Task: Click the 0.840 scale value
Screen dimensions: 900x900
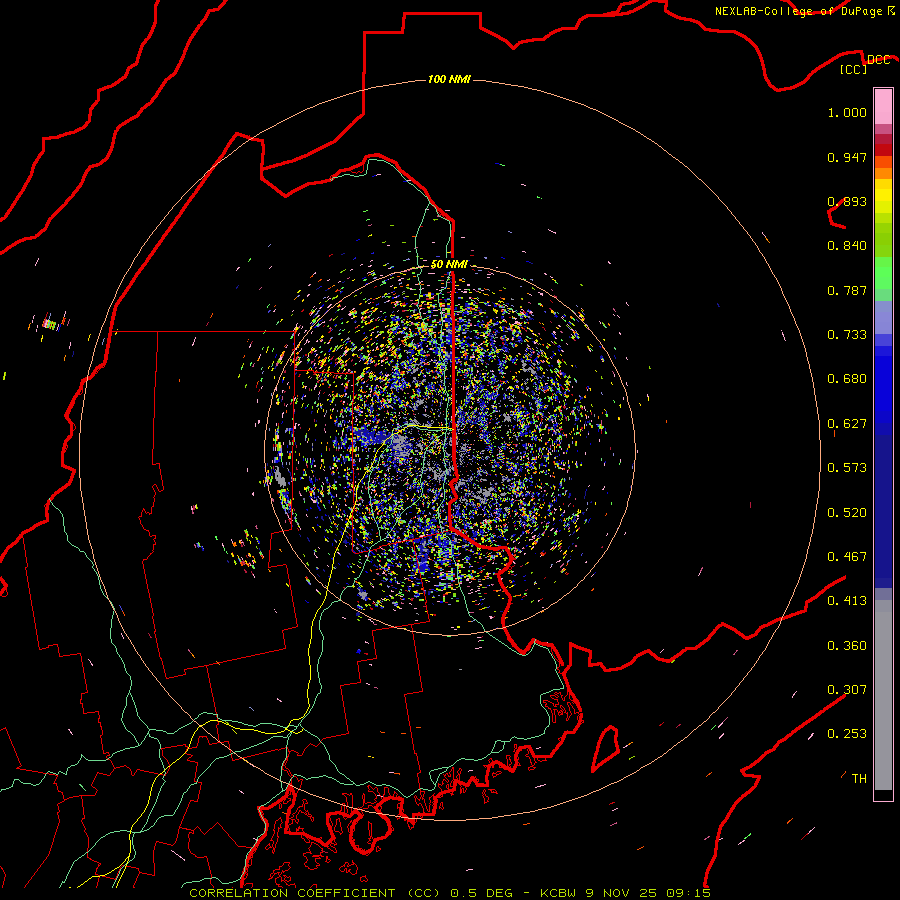Action: 847,246
